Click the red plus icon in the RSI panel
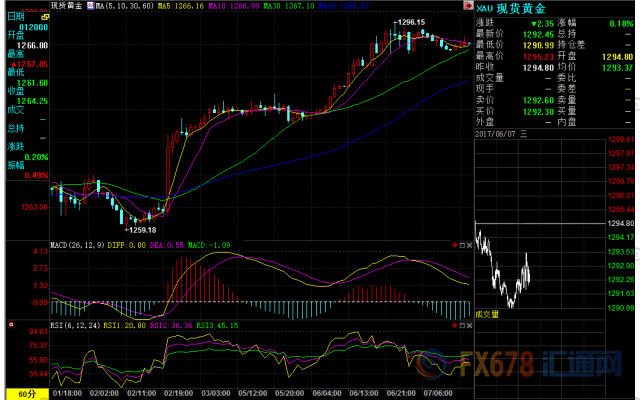 (456, 325)
